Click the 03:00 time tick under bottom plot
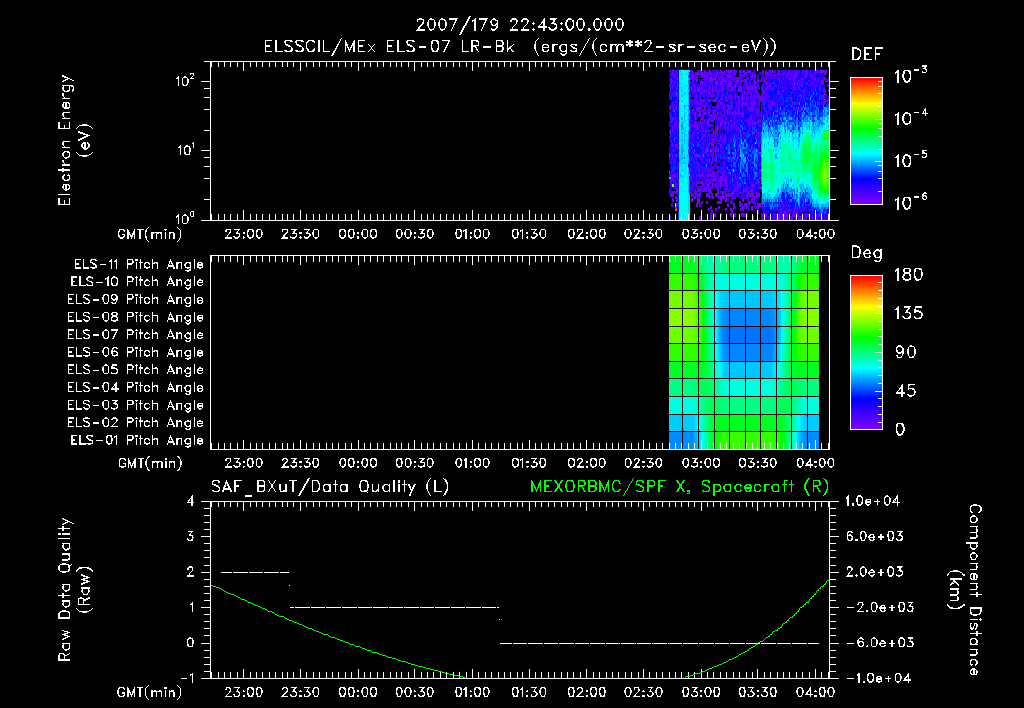This screenshot has height=708, width=1024. (701, 692)
